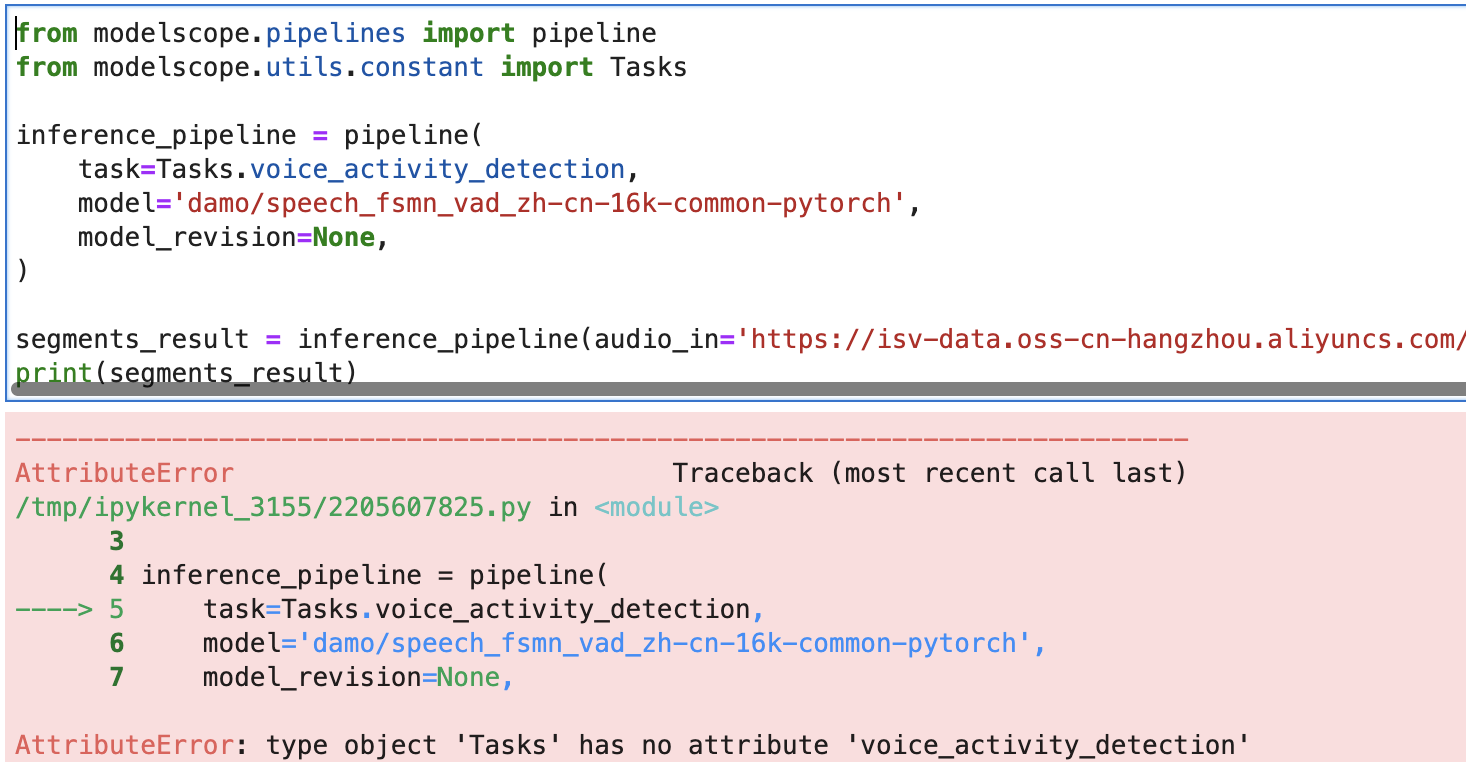The width and height of the screenshot is (1466, 766).
Task: Open the /tmp/ipykernel_3155 file path in traceback
Action: [273, 507]
